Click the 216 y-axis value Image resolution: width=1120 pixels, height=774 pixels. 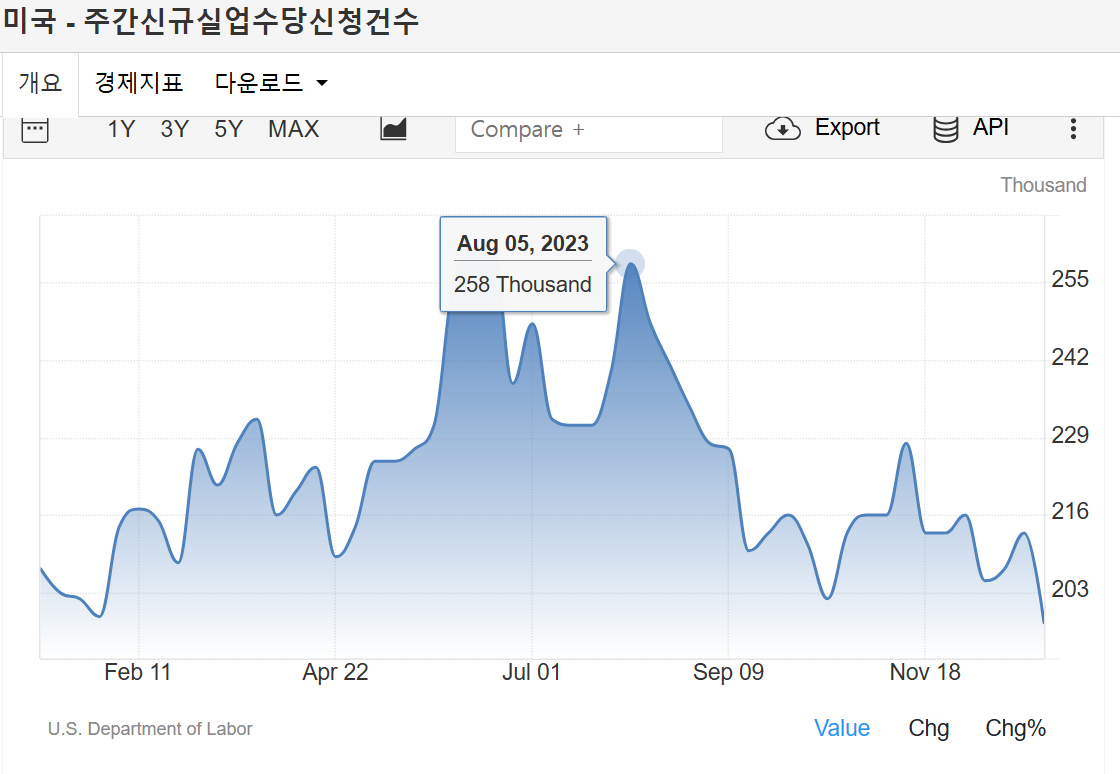[x=1070, y=511]
